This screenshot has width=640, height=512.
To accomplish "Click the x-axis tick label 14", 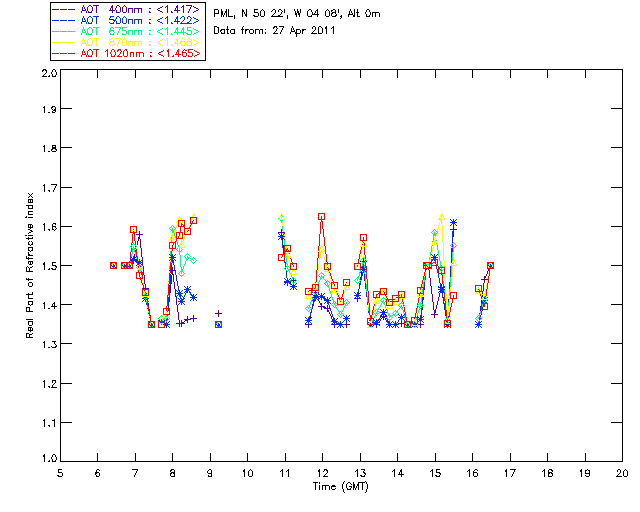I will (398, 473).
